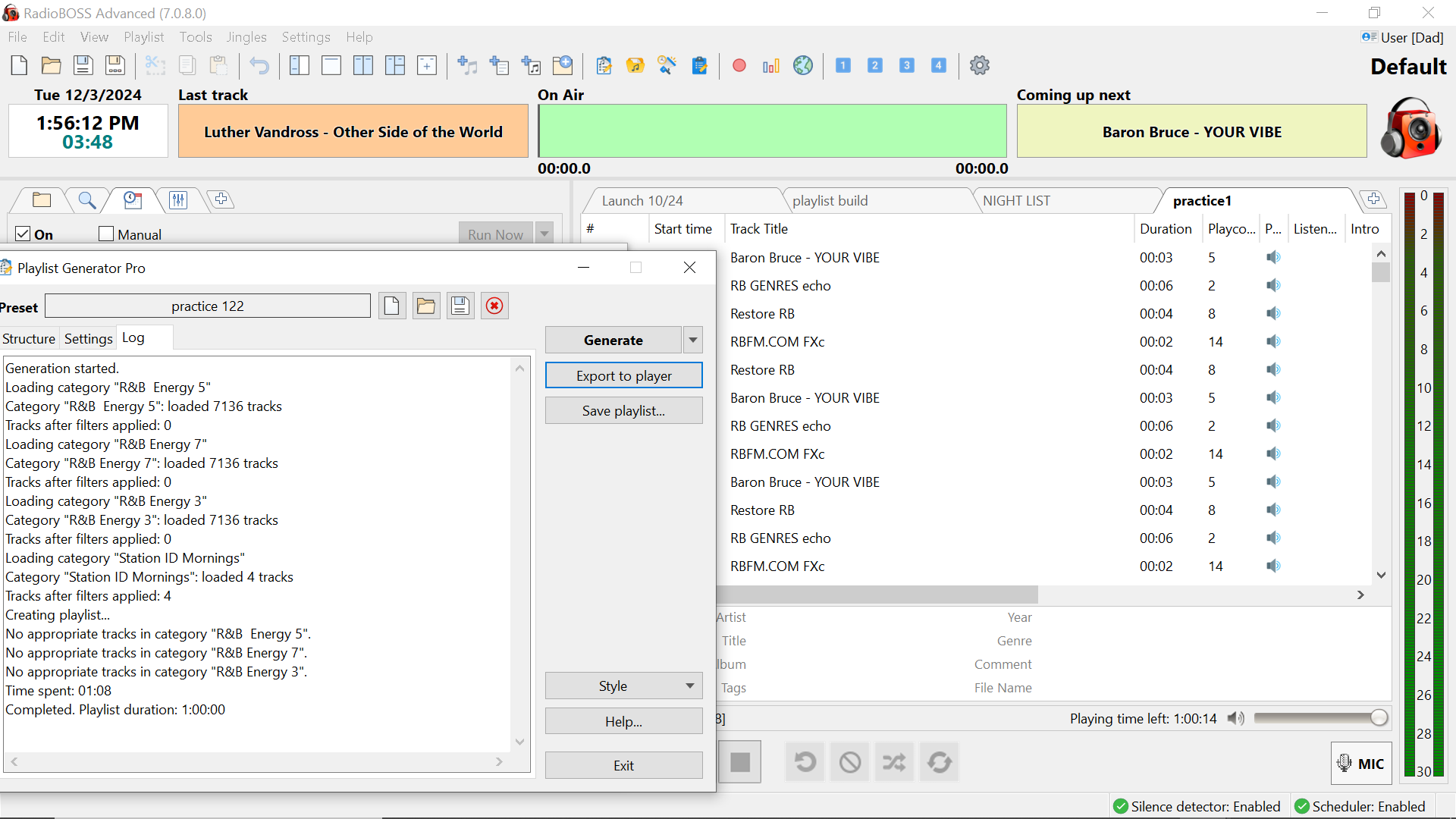Click the record button in toolbar
The image size is (1456, 819).
coord(740,64)
